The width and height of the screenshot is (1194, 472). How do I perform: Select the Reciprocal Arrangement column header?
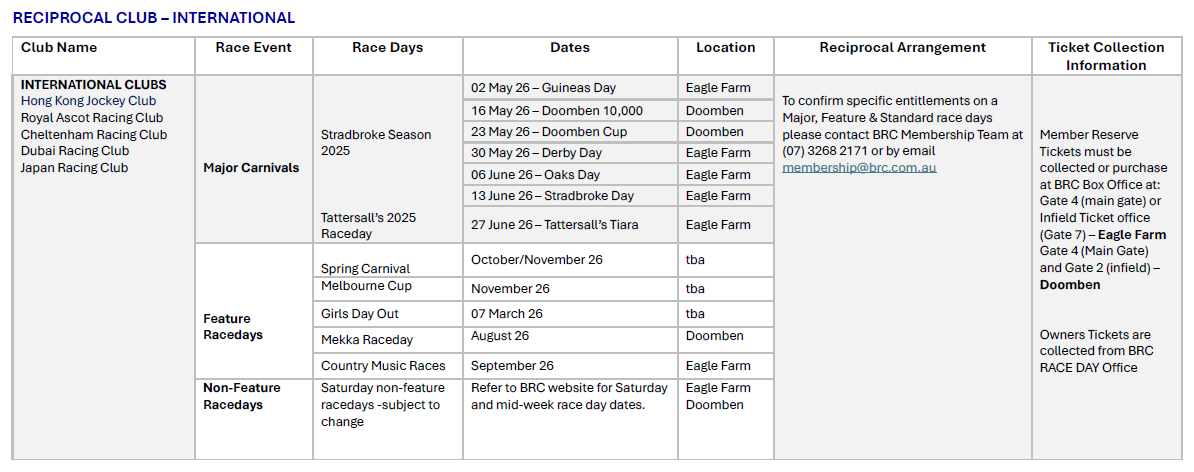pos(902,56)
